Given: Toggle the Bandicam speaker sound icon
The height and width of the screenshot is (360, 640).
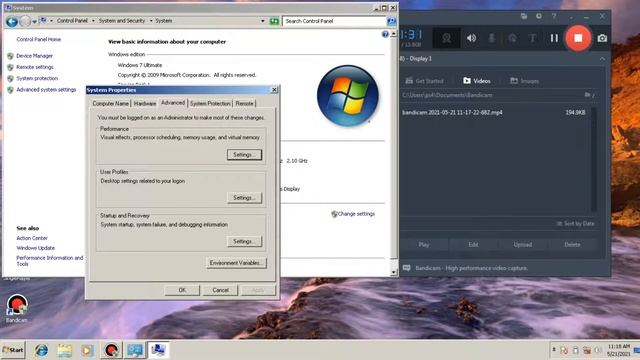Looking at the screenshot, I should pos(471,38).
